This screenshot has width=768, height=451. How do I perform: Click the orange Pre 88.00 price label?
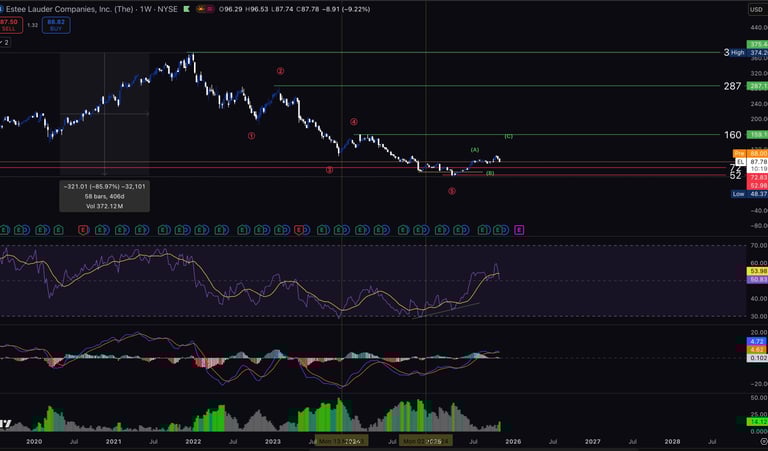click(x=750, y=153)
